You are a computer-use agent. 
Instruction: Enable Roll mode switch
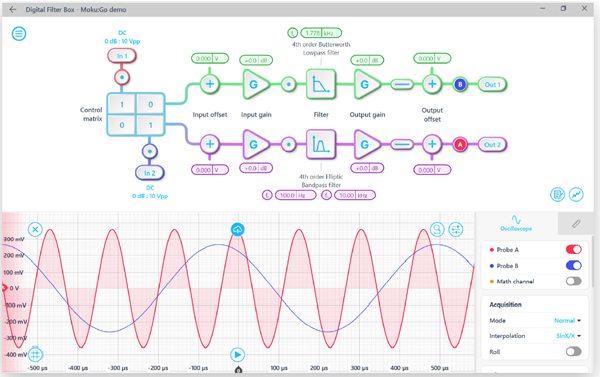coord(573,351)
